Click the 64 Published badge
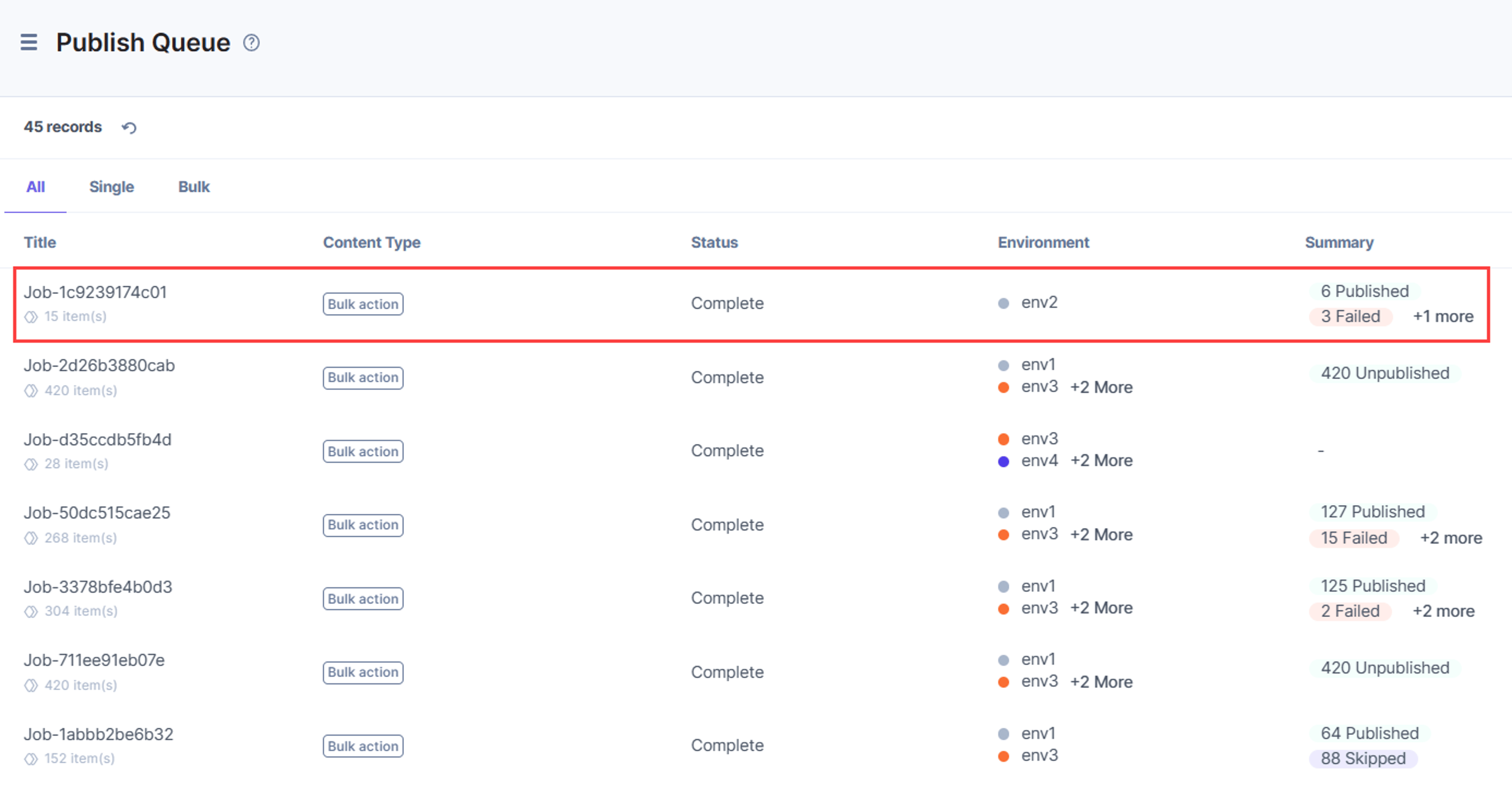The height and width of the screenshot is (799, 1512). 1370,734
